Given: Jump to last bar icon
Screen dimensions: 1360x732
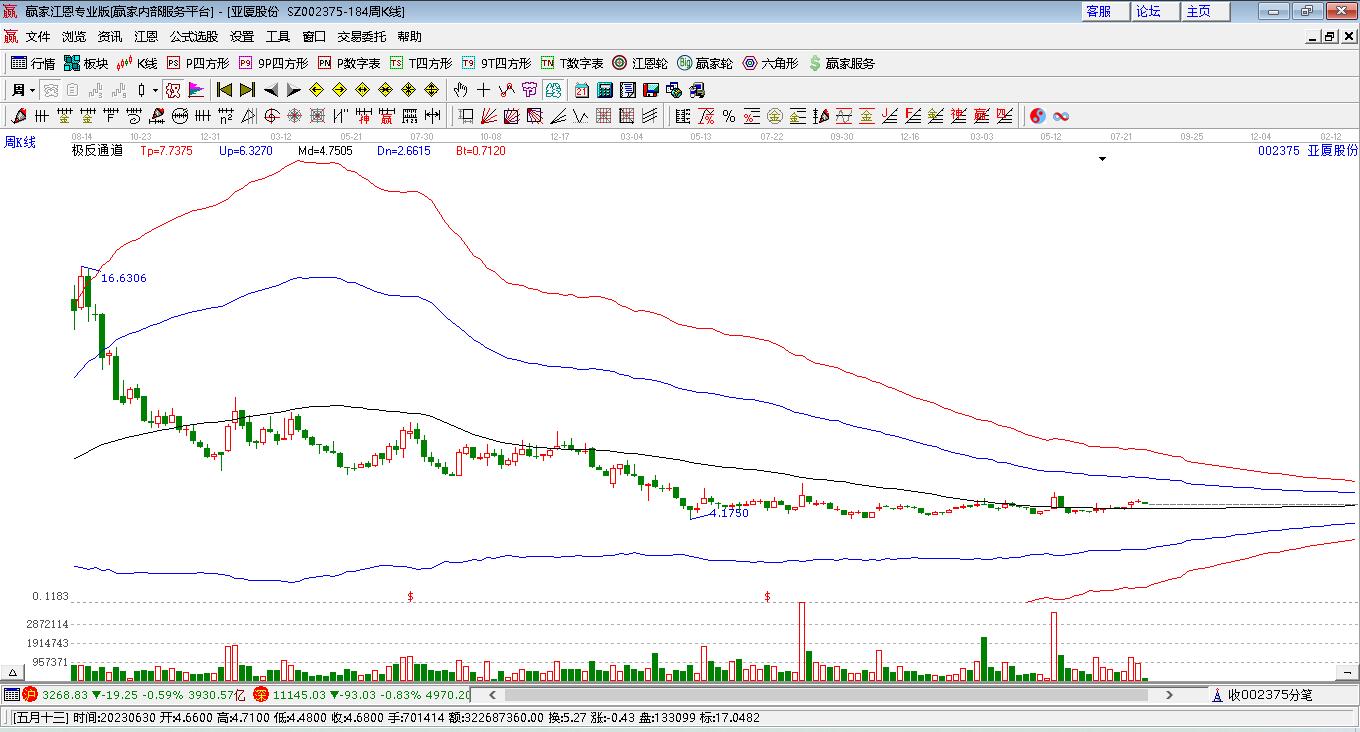Looking at the screenshot, I should 247,90.
